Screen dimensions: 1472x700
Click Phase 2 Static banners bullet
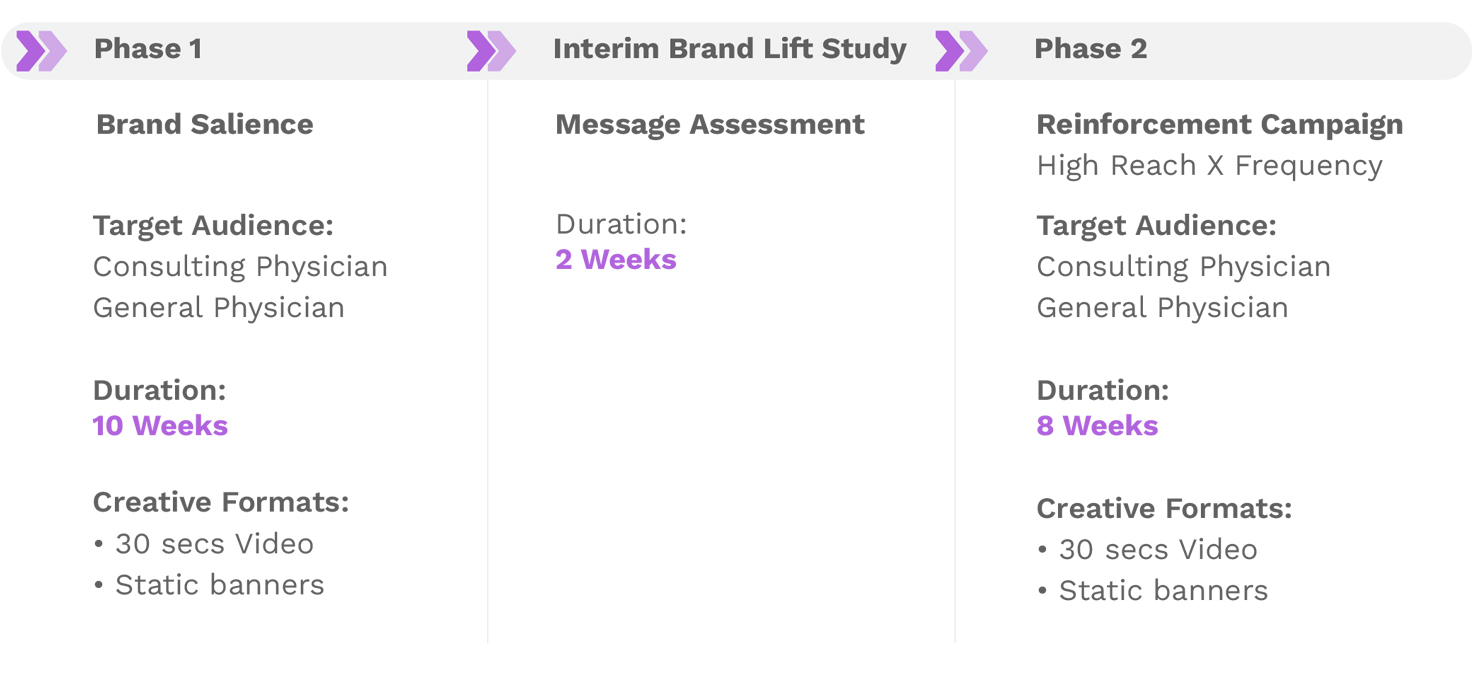point(1153,591)
